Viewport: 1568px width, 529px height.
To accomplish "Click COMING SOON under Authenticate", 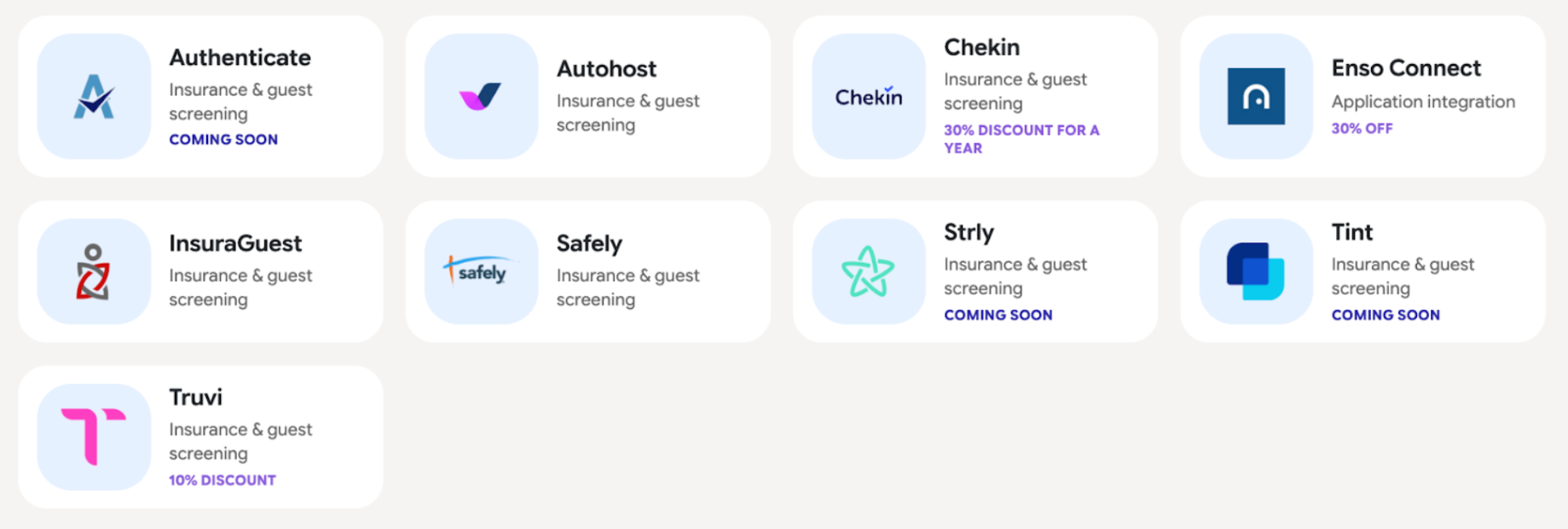I will tap(223, 139).
